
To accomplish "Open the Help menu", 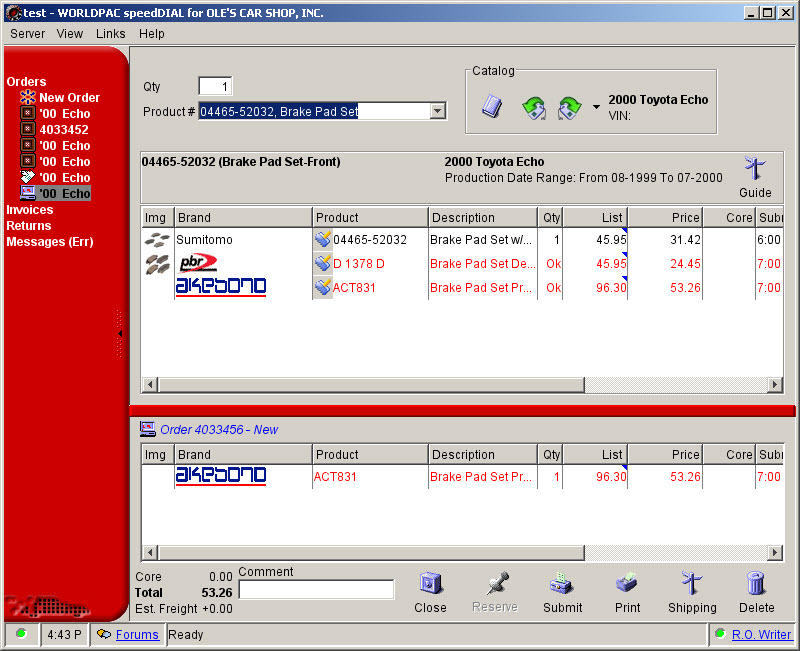I will [152, 34].
